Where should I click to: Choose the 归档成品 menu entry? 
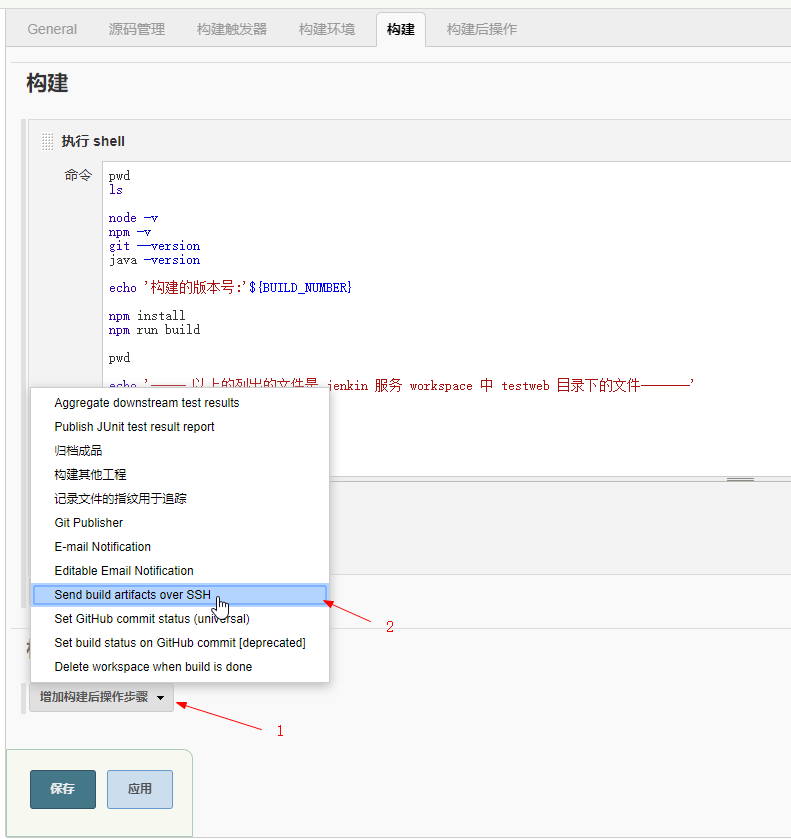pyautogui.click(x=180, y=451)
